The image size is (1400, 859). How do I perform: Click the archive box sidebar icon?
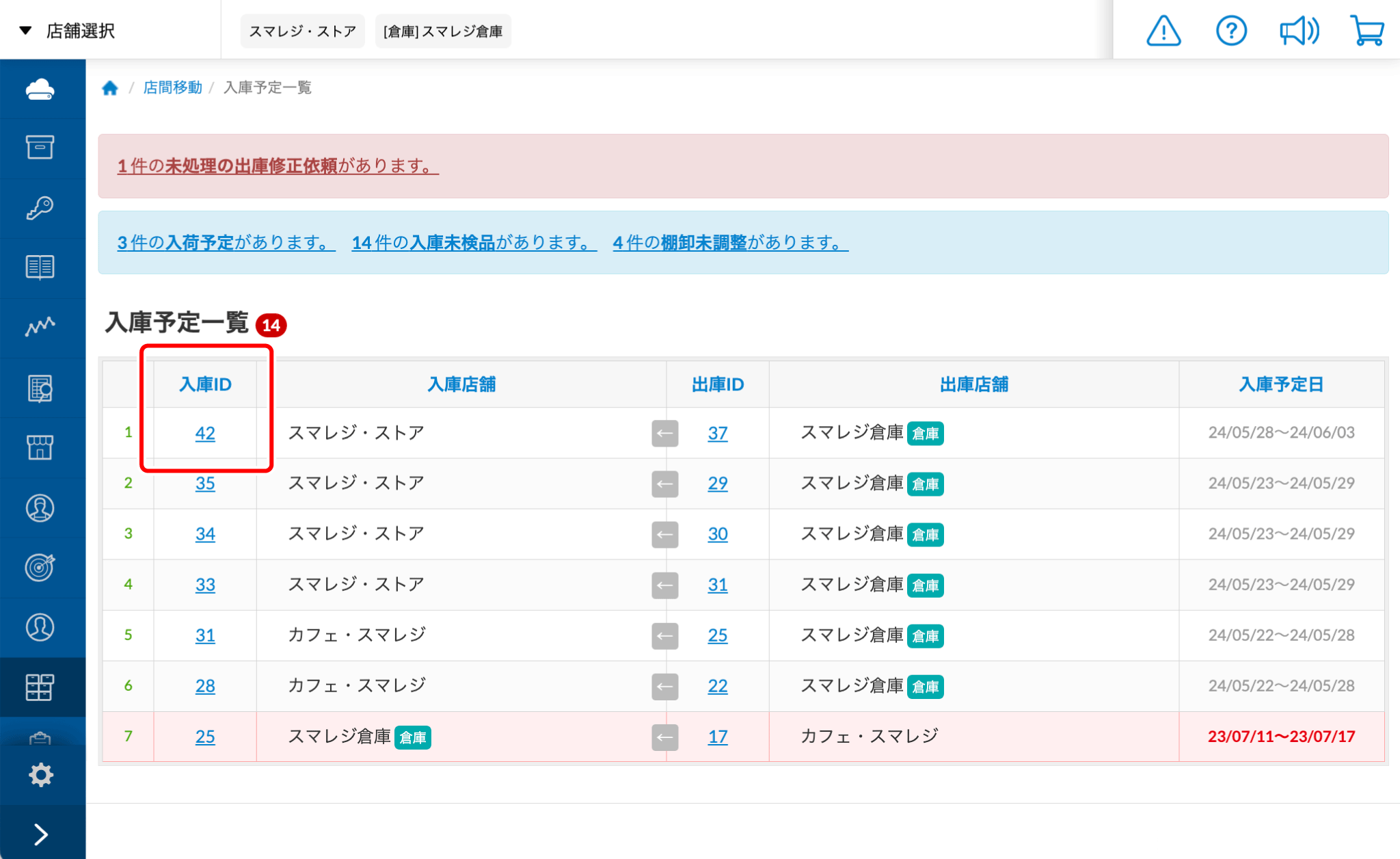click(40, 148)
